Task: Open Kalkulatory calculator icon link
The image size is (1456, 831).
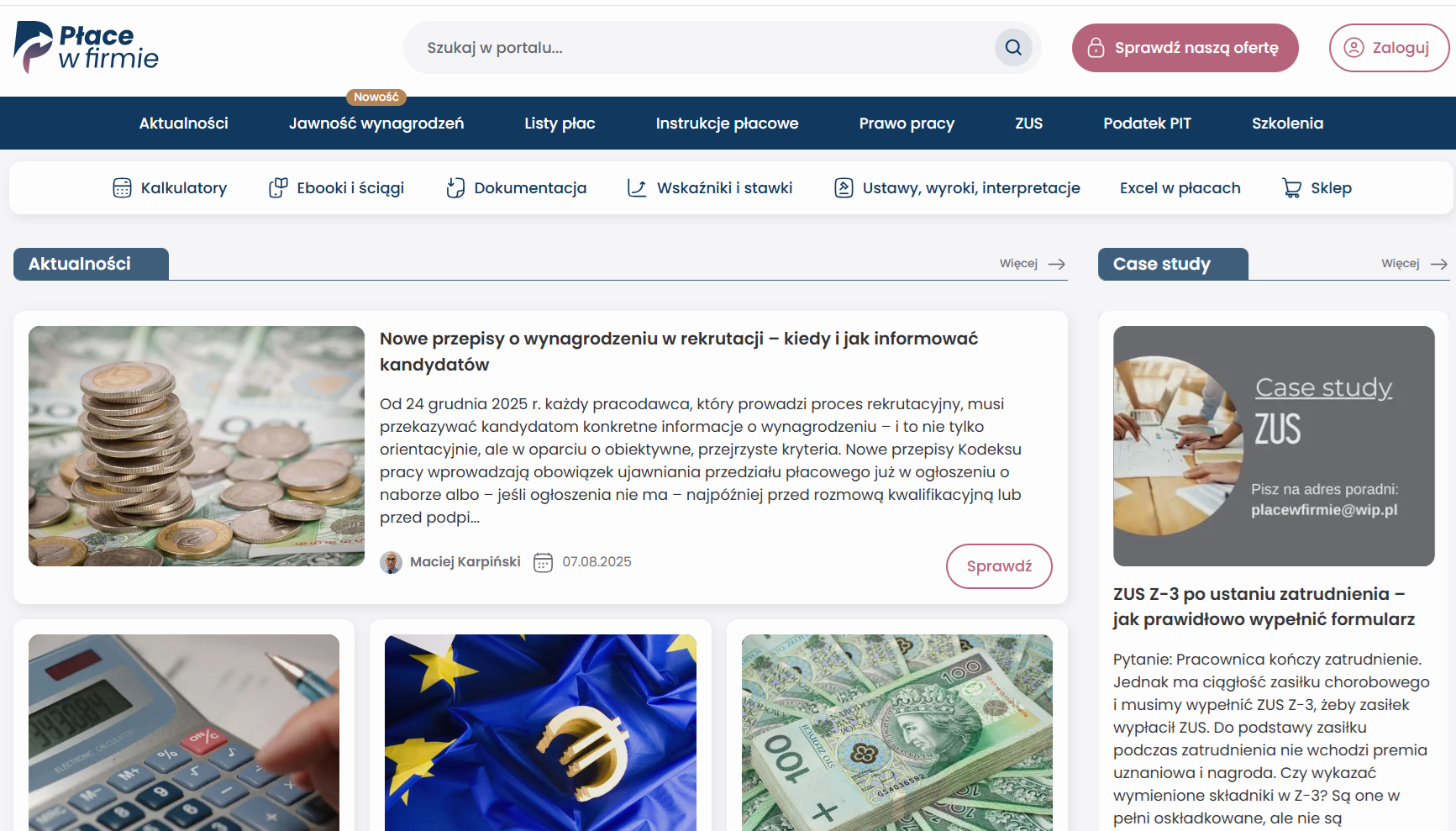Action: tap(122, 188)
